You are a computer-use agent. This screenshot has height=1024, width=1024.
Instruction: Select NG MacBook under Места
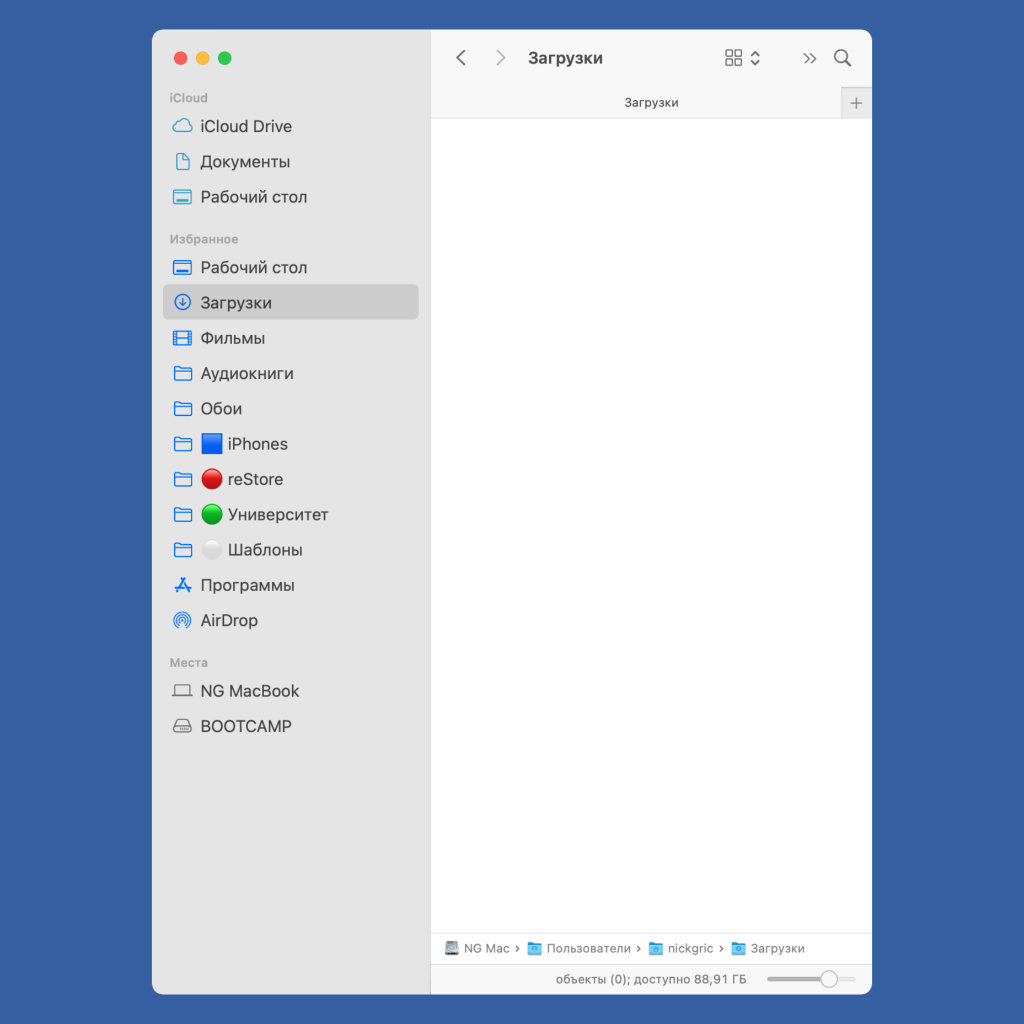pyautogui.click(x=290, y=690)
